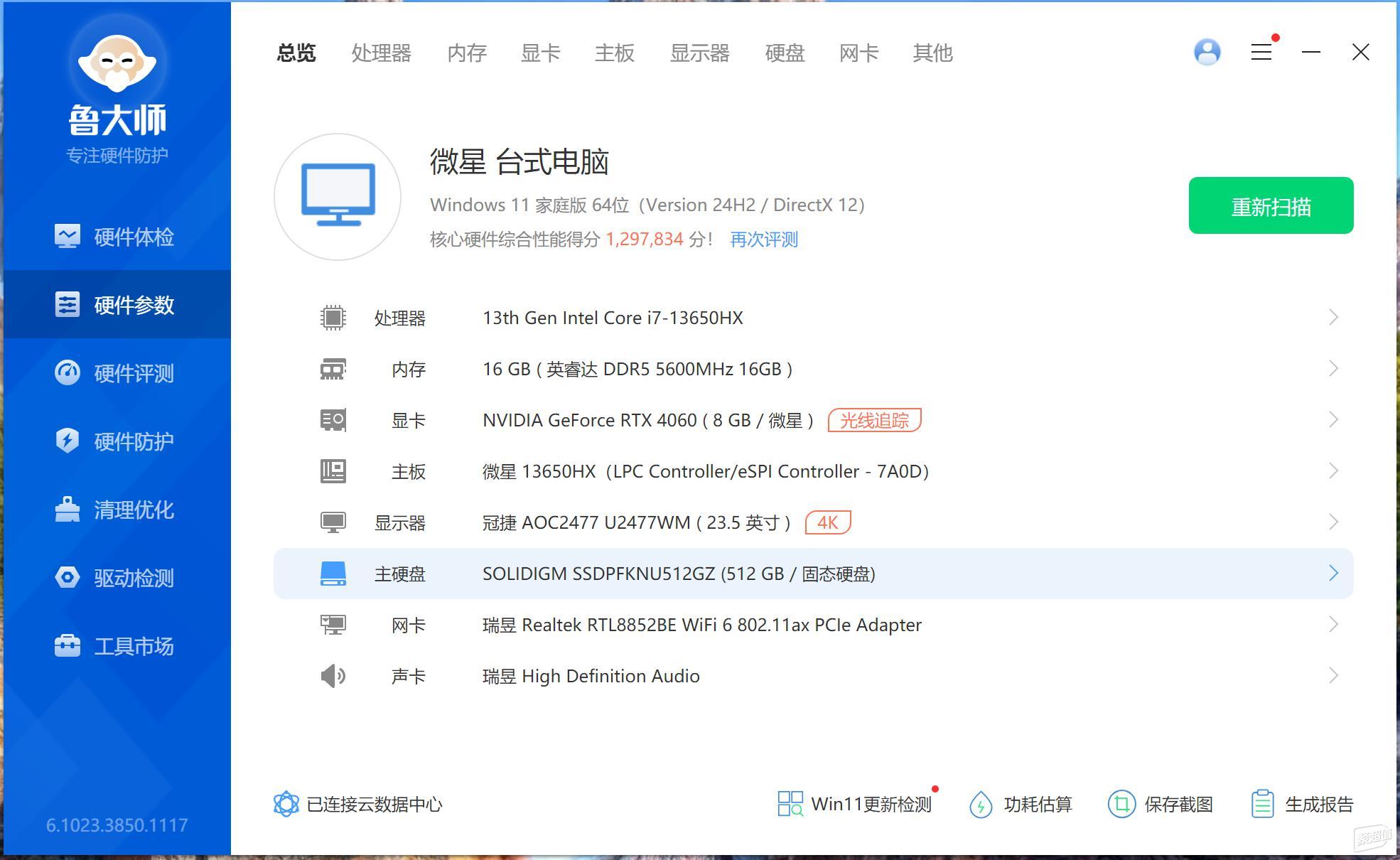Click the user account avatar icon
The image size is (1400, 860).
(x=1207, y=52)
